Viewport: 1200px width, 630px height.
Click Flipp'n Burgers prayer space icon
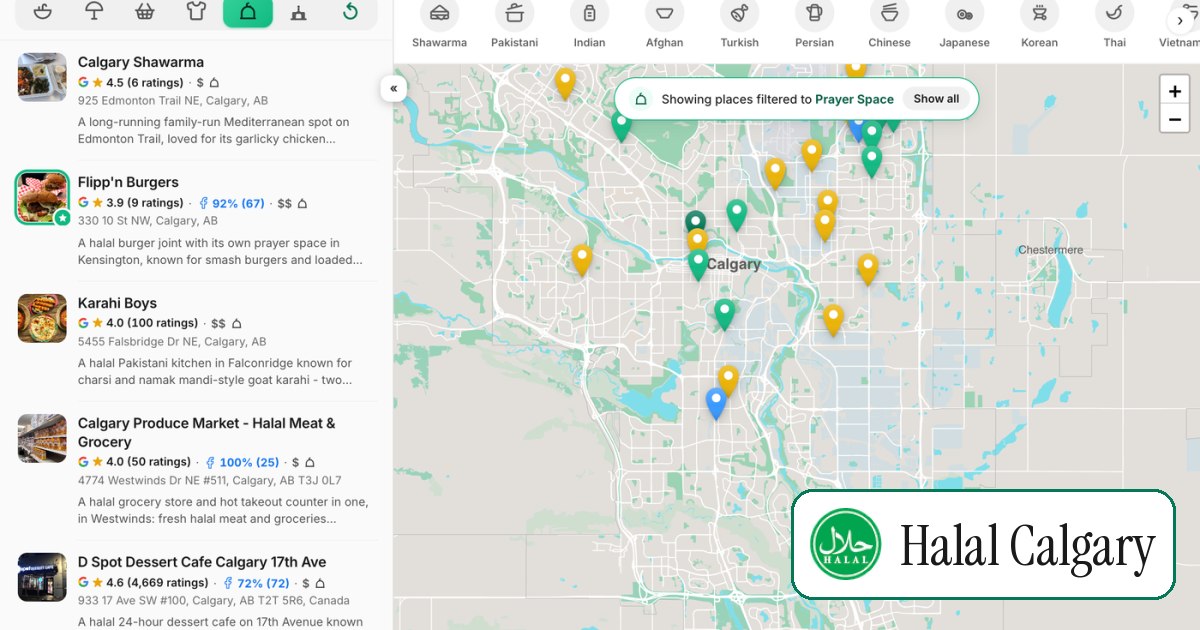coord(302,203)
